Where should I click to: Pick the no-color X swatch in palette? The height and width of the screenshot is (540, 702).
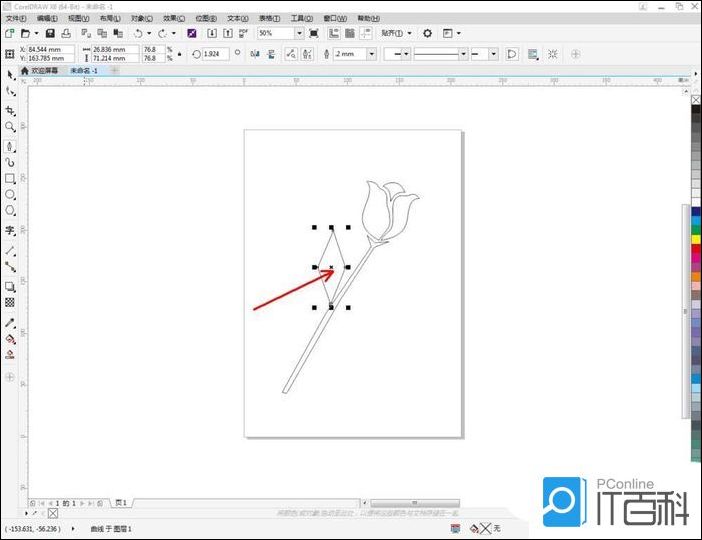tap(696, 100)
